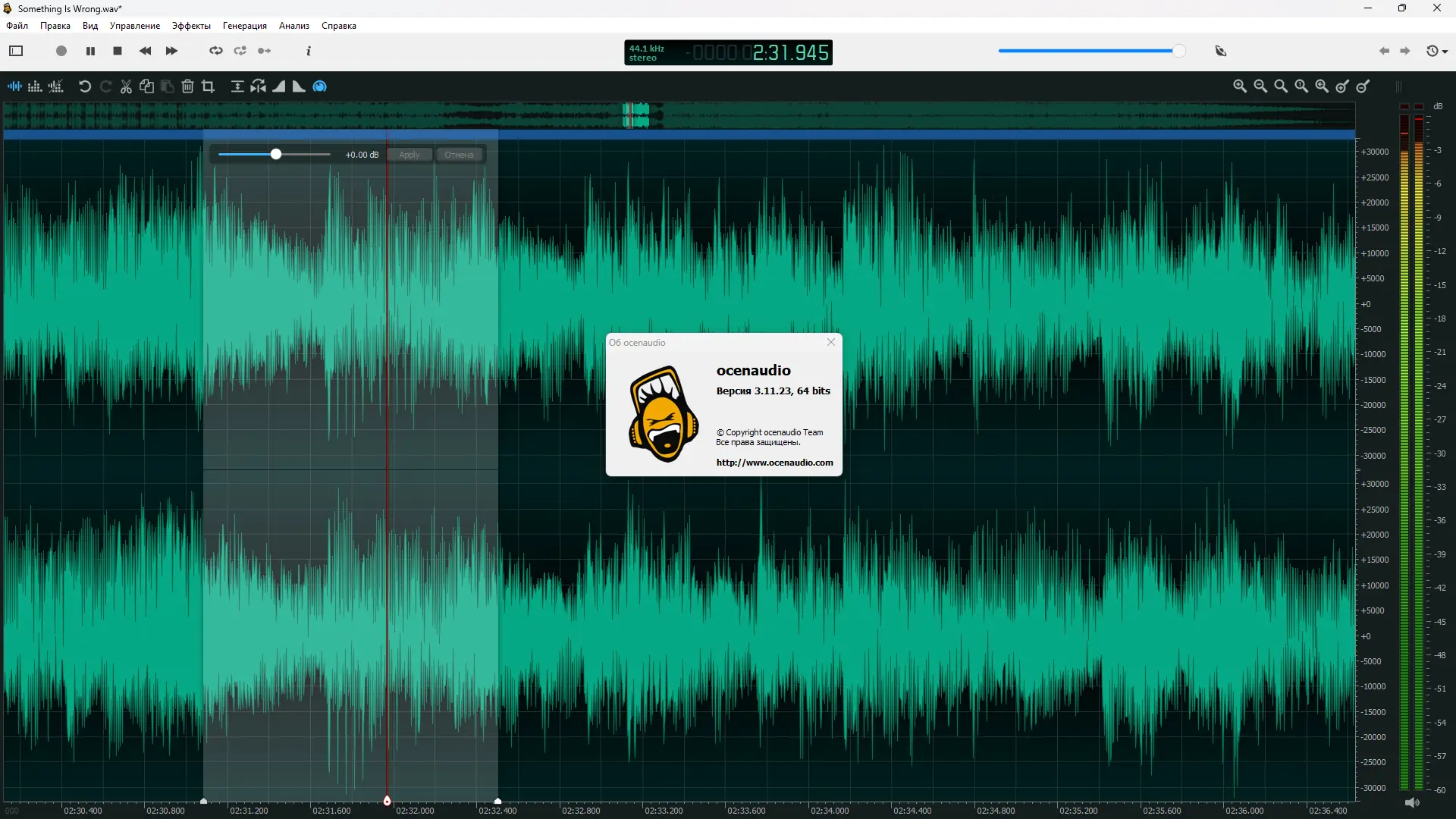Click the normalize icon

click(x=237, y=86)
